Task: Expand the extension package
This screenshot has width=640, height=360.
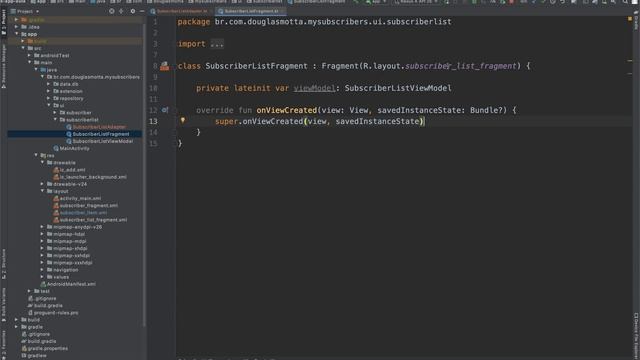Action: tap(49, 91)
